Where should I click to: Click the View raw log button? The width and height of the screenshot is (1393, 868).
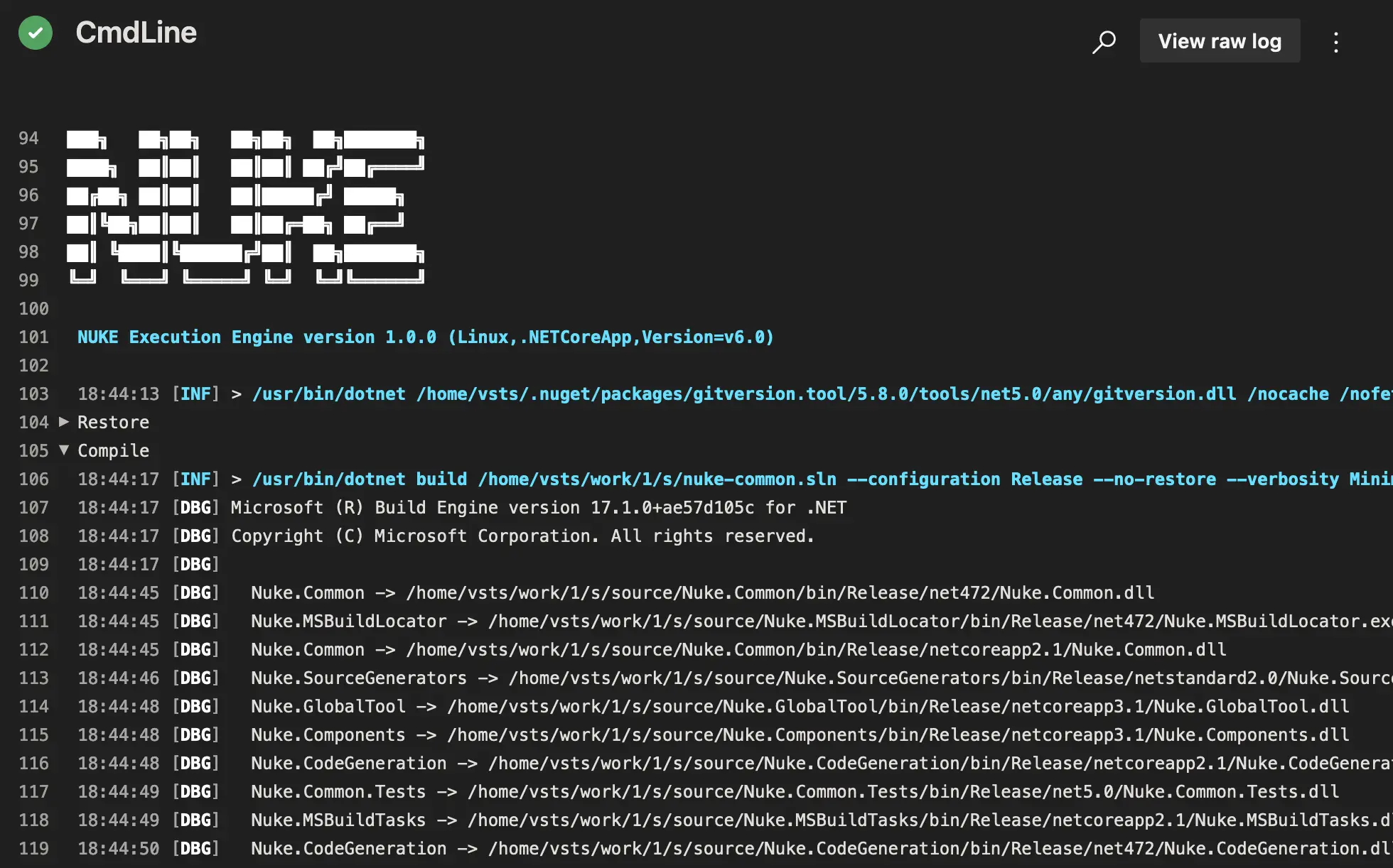1220,41
